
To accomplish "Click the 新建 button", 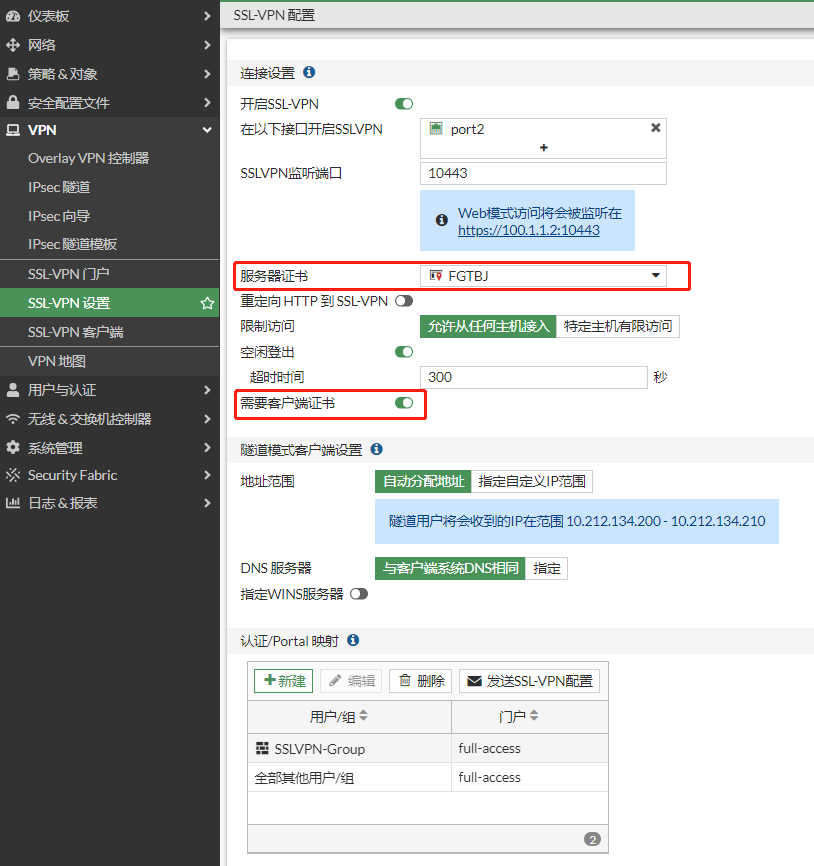I will coord(283,681).
